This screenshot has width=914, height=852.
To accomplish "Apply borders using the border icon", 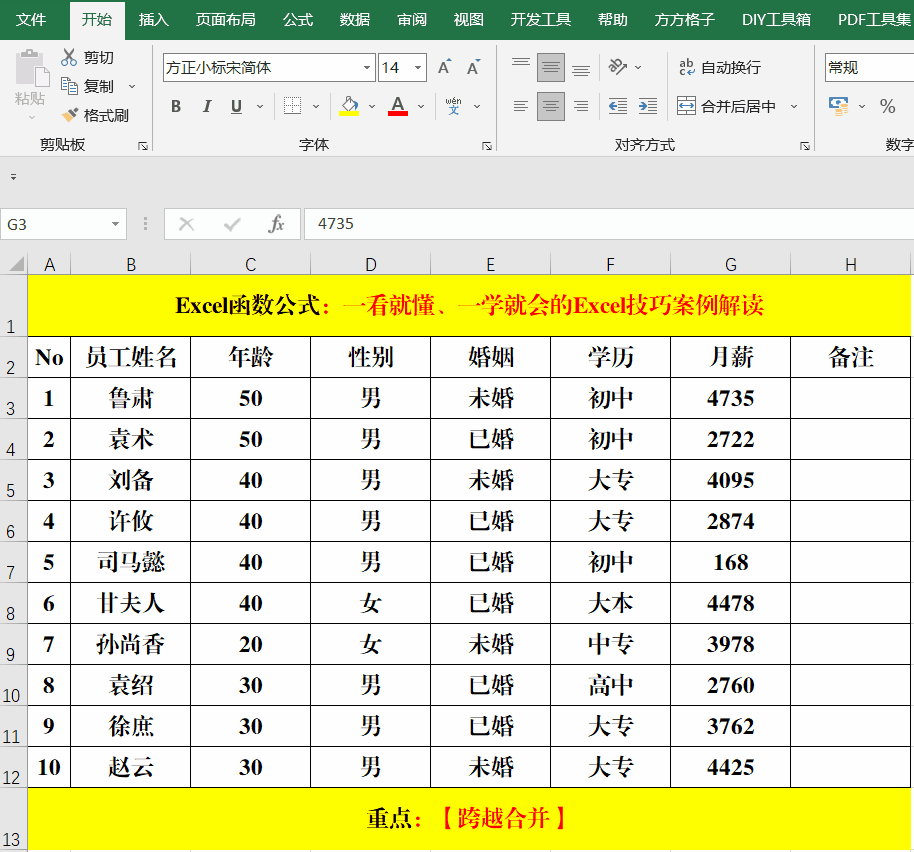I will pyautogui.click(x=292, y=106).
